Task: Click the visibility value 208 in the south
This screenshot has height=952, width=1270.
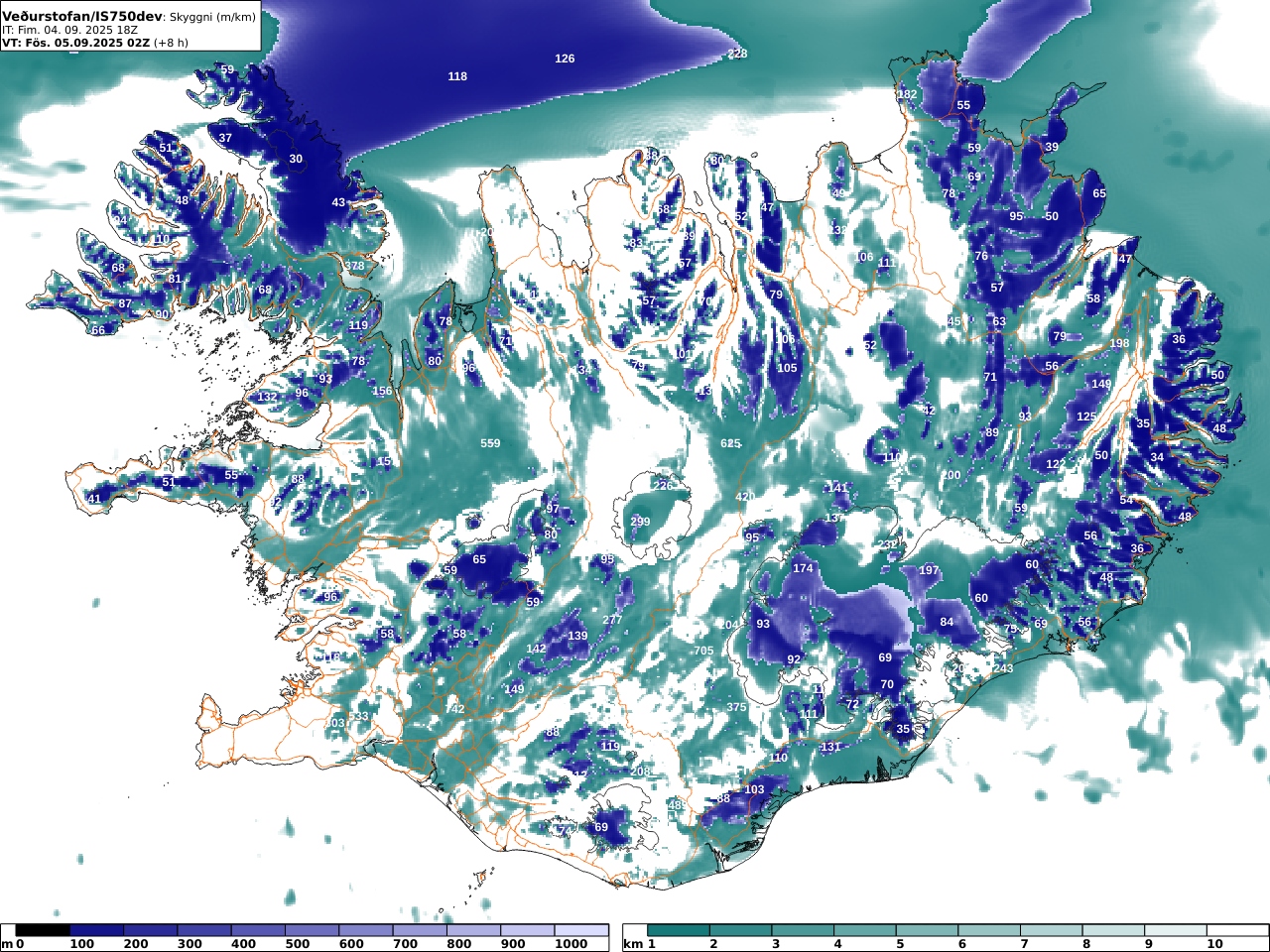Action: (641, 772)
